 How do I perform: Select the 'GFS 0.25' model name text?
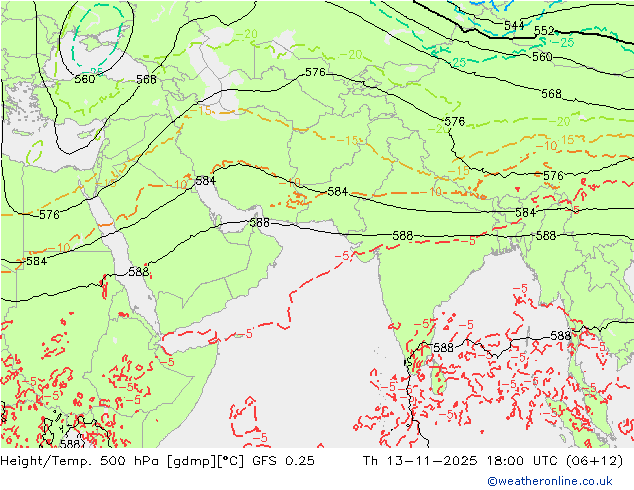point(283,461)
